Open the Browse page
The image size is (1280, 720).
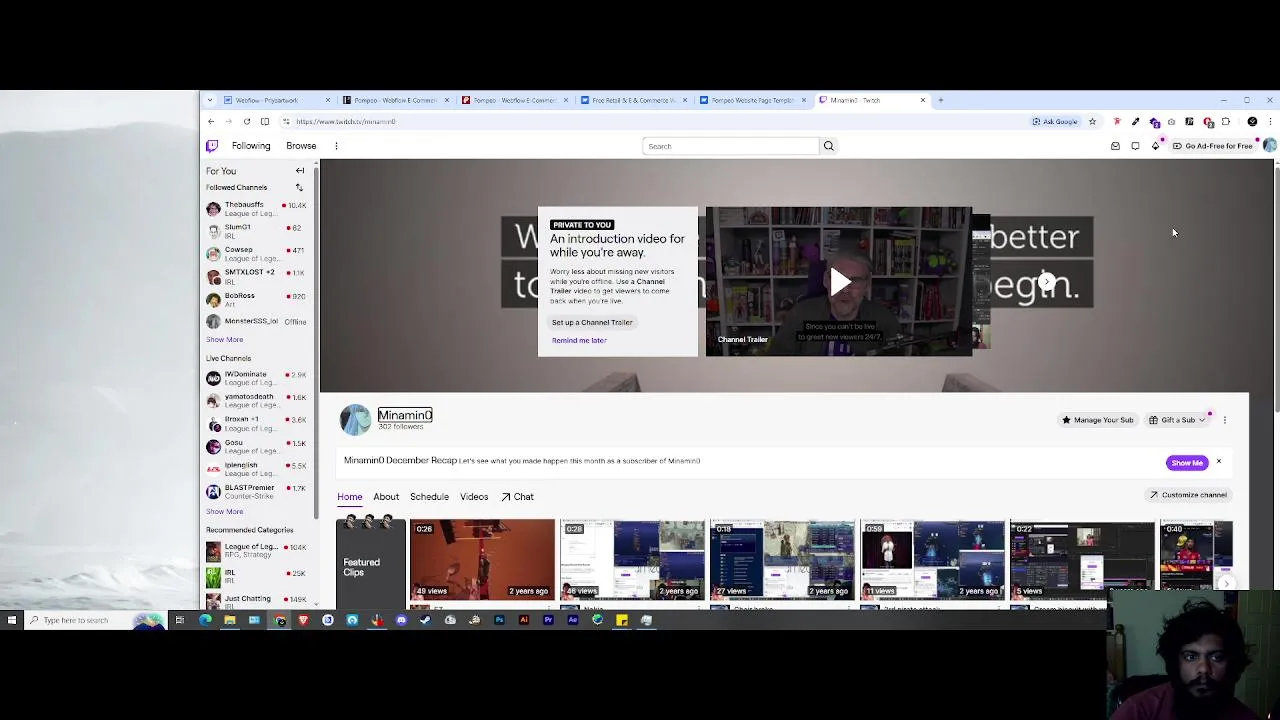click(301, 146)
